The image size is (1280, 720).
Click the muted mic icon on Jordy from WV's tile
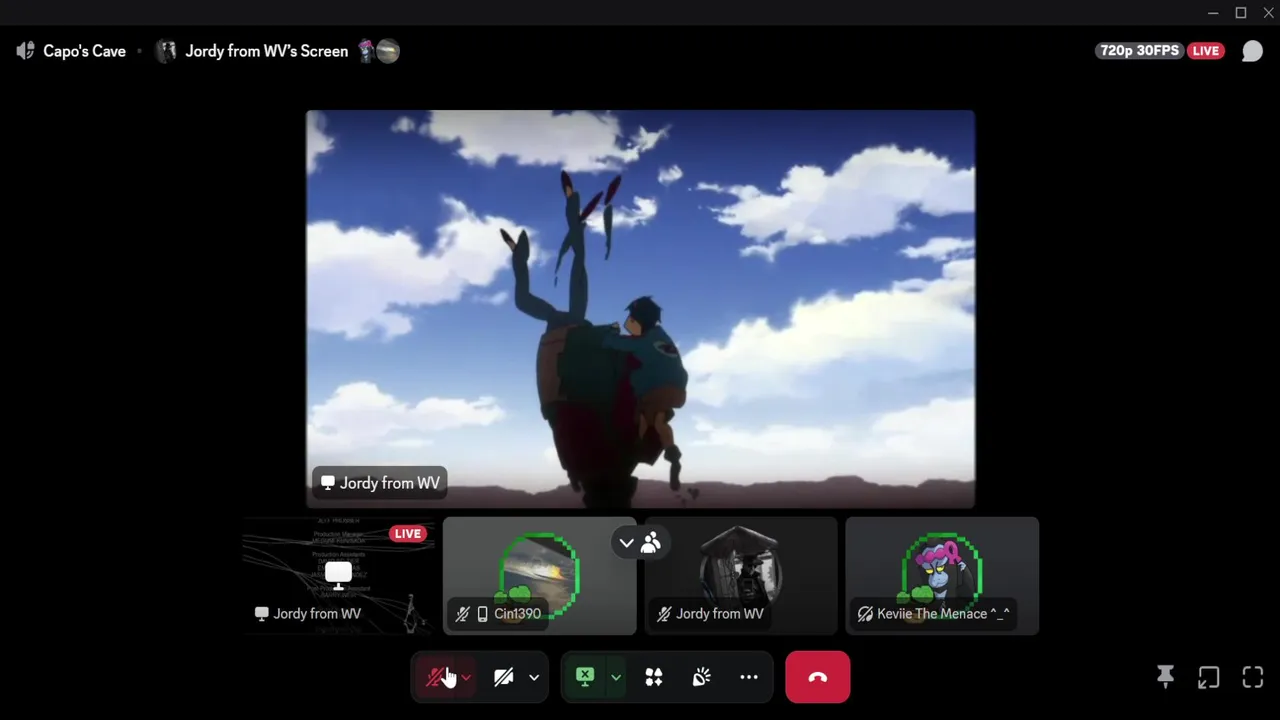pos(664,614)
